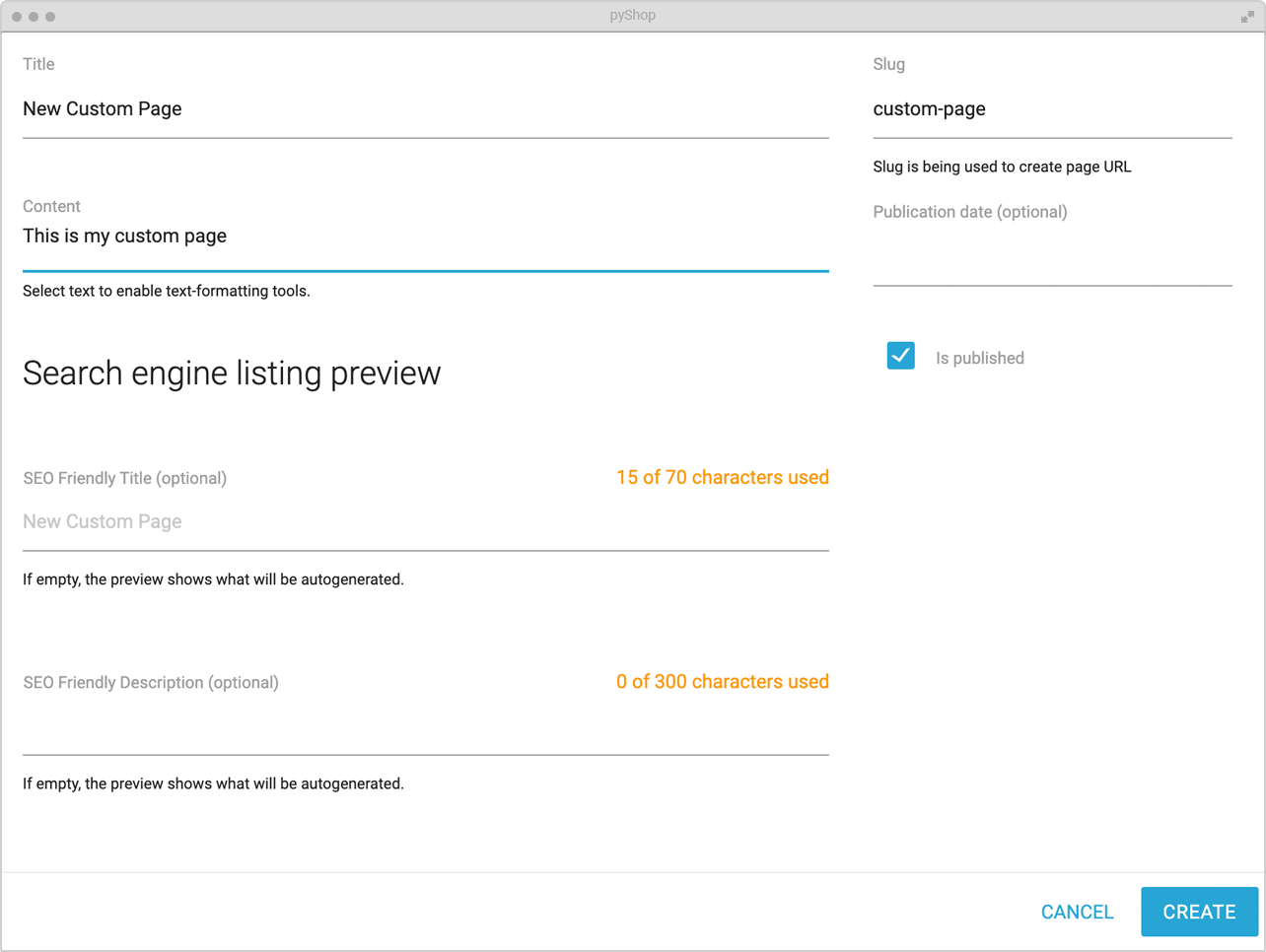The width and height of the screenshot is (1266, 952).
Task: Click the 'SEO Friendly Title (optional)' label
Action: point(124,478)
